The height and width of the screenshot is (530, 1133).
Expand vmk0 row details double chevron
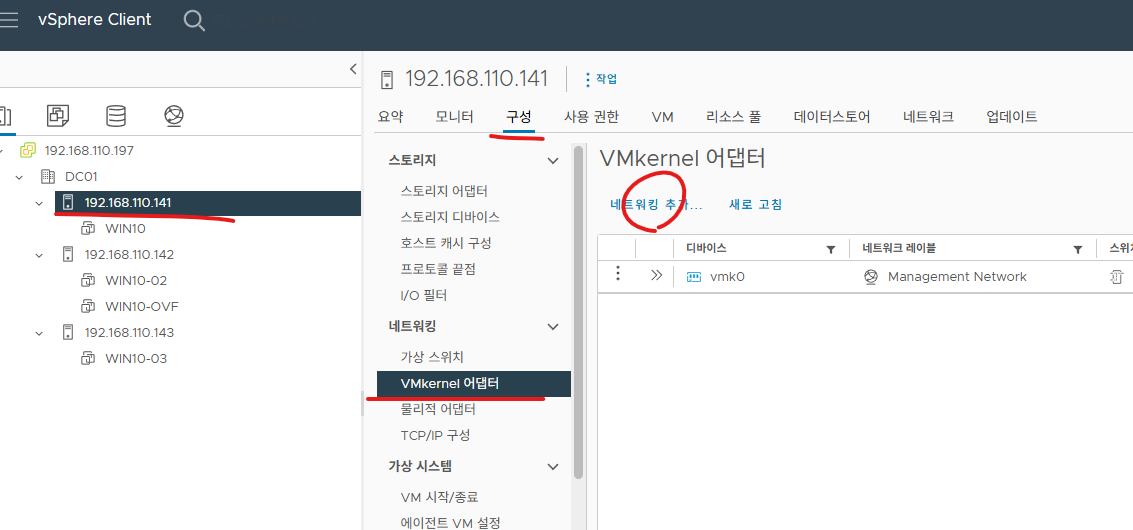656,275
